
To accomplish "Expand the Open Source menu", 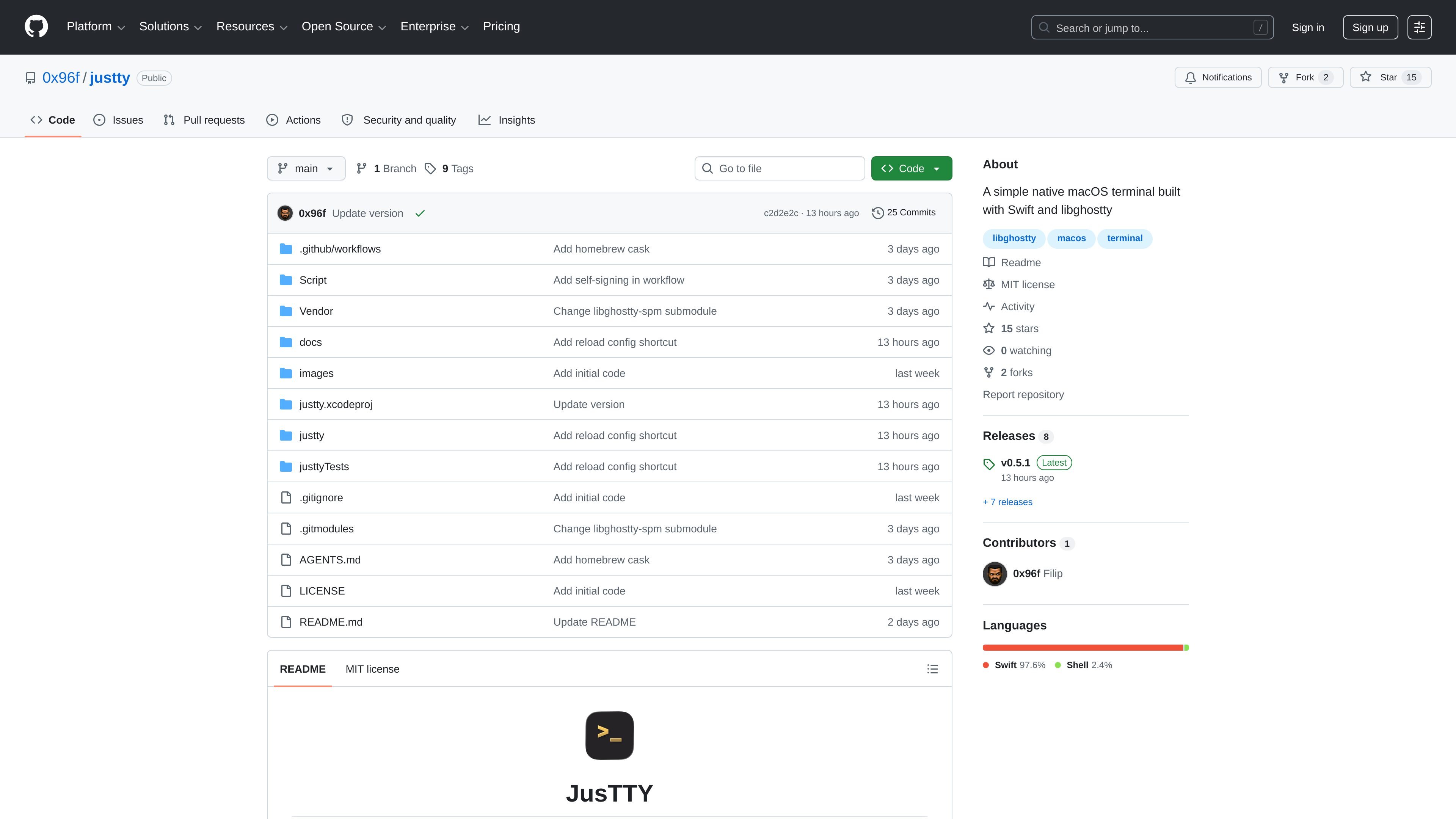I will pyautogui.click(x=344, y=27).
